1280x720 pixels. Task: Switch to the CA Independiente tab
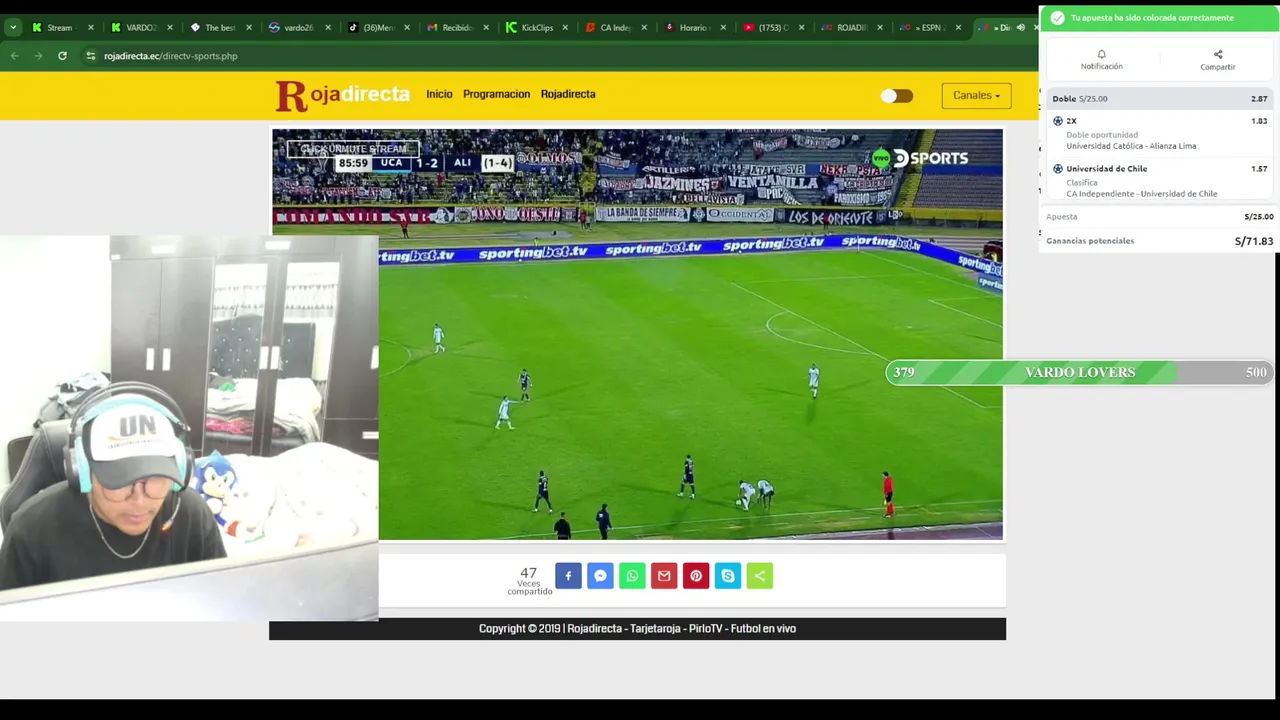click(x=615, y=28)
